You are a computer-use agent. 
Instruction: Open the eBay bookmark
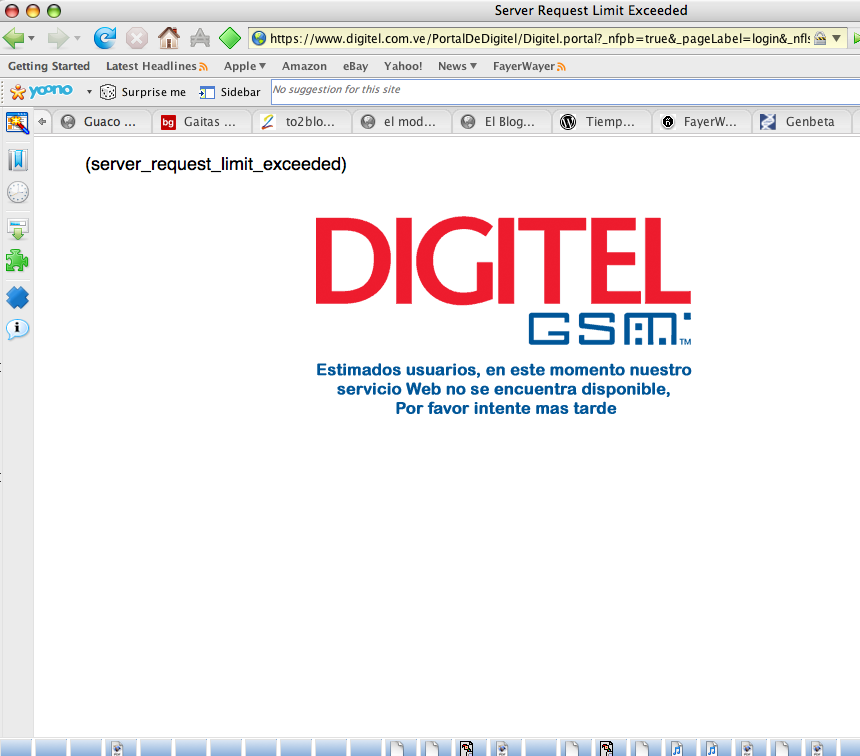(x=355, y=66)
